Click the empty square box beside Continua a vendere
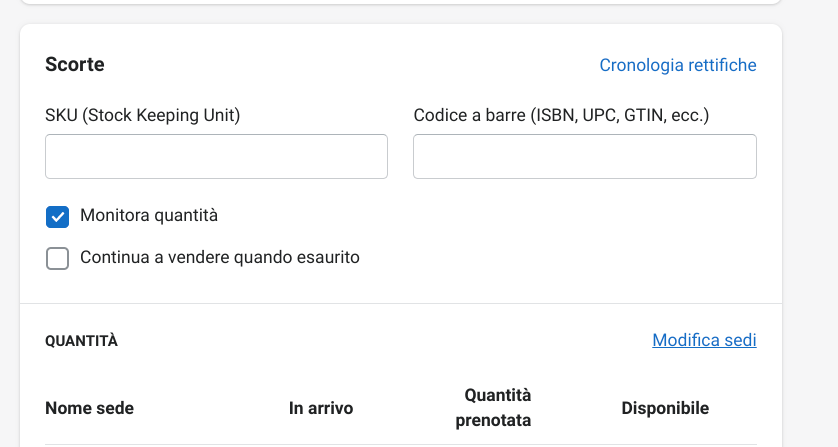838x447 pixels. [58, 258]
